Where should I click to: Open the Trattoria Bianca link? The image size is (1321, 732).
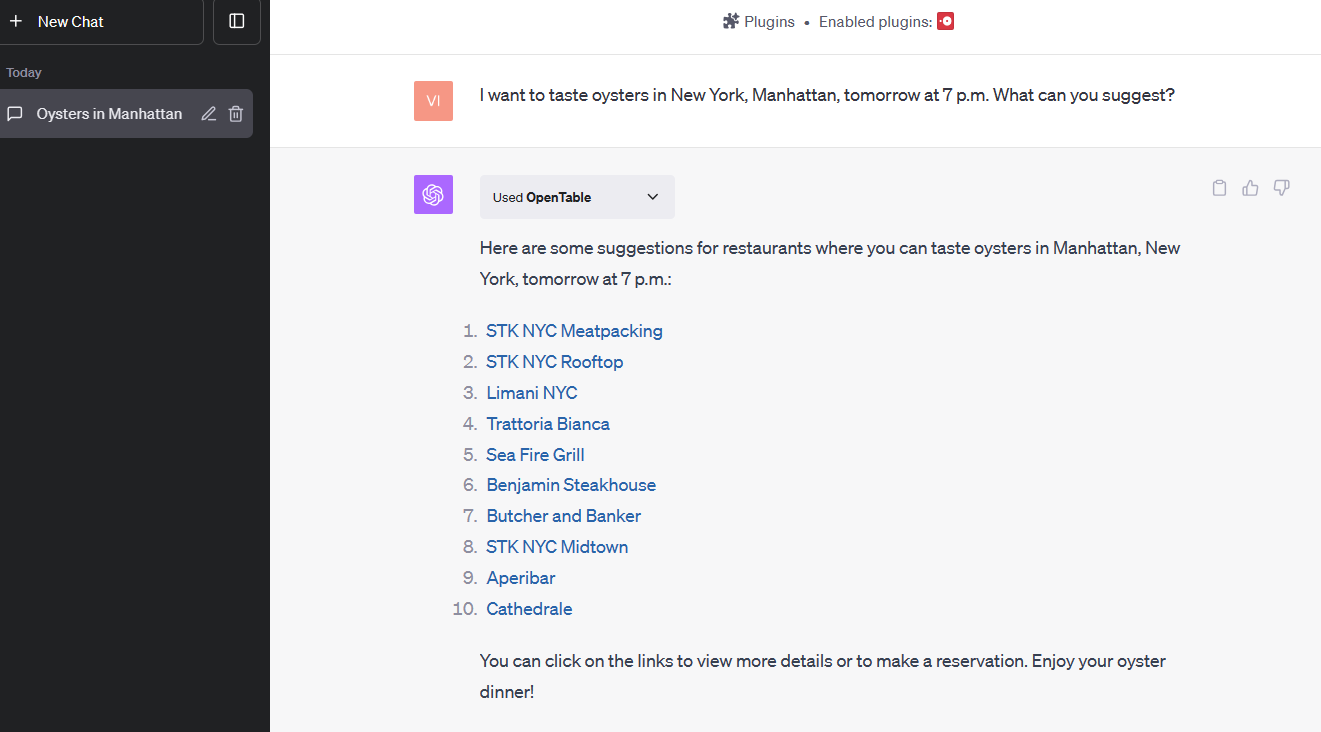(548, 424)
